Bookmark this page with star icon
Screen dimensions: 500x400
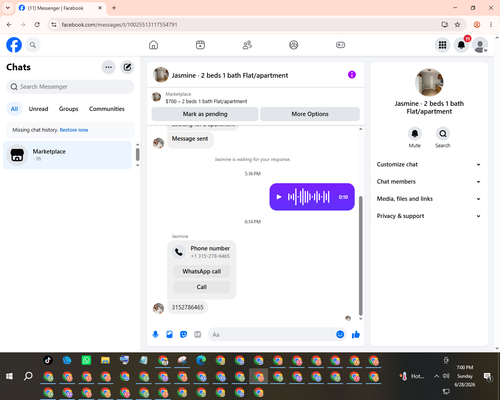[x=457, y=24]
